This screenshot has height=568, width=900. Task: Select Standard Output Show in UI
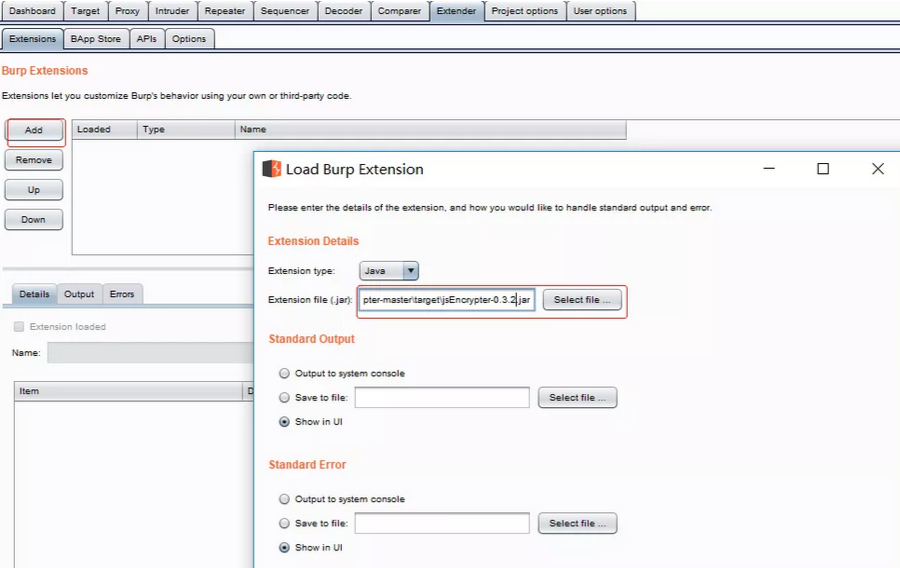(284, 422)
